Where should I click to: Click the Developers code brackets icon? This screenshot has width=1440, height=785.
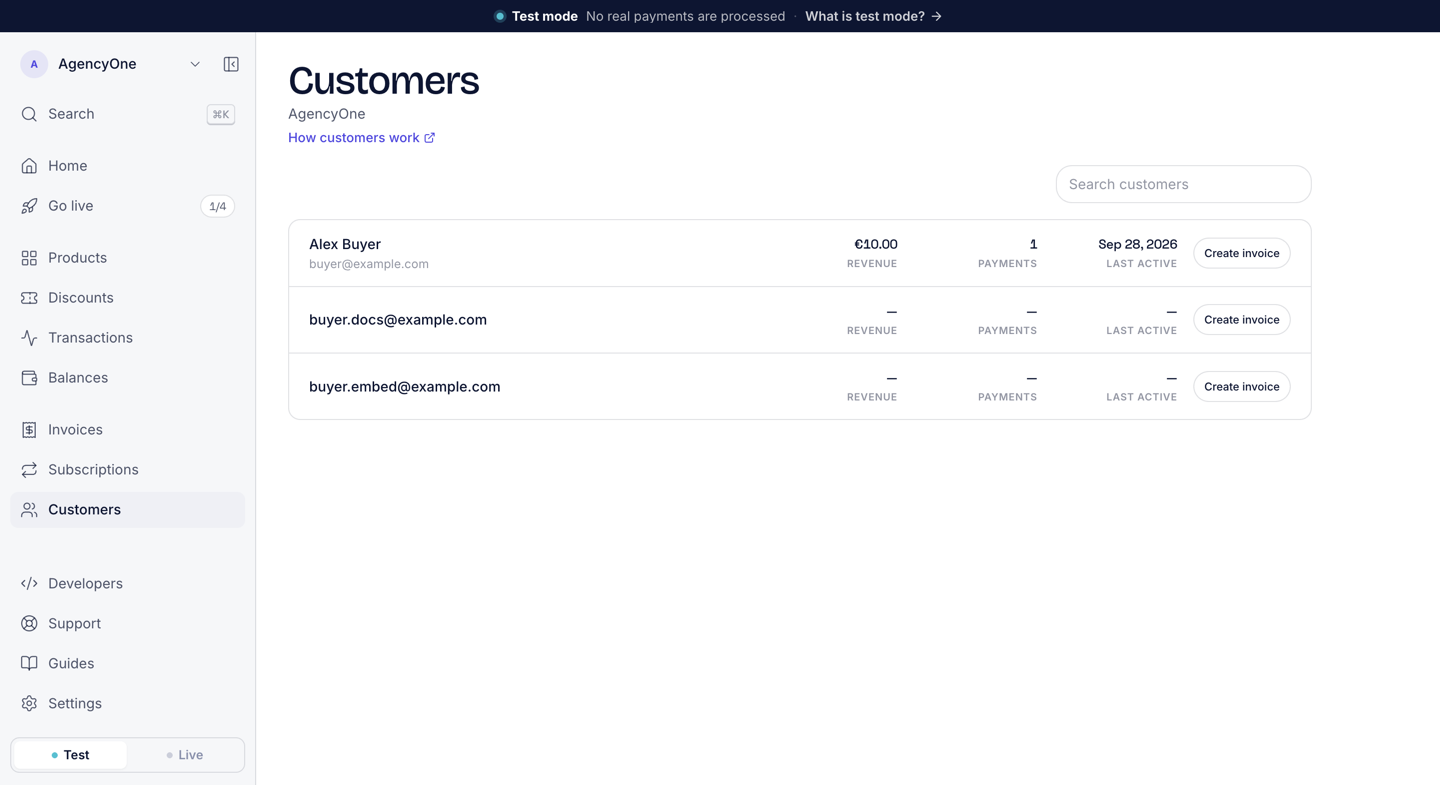(x=29, y=584)
